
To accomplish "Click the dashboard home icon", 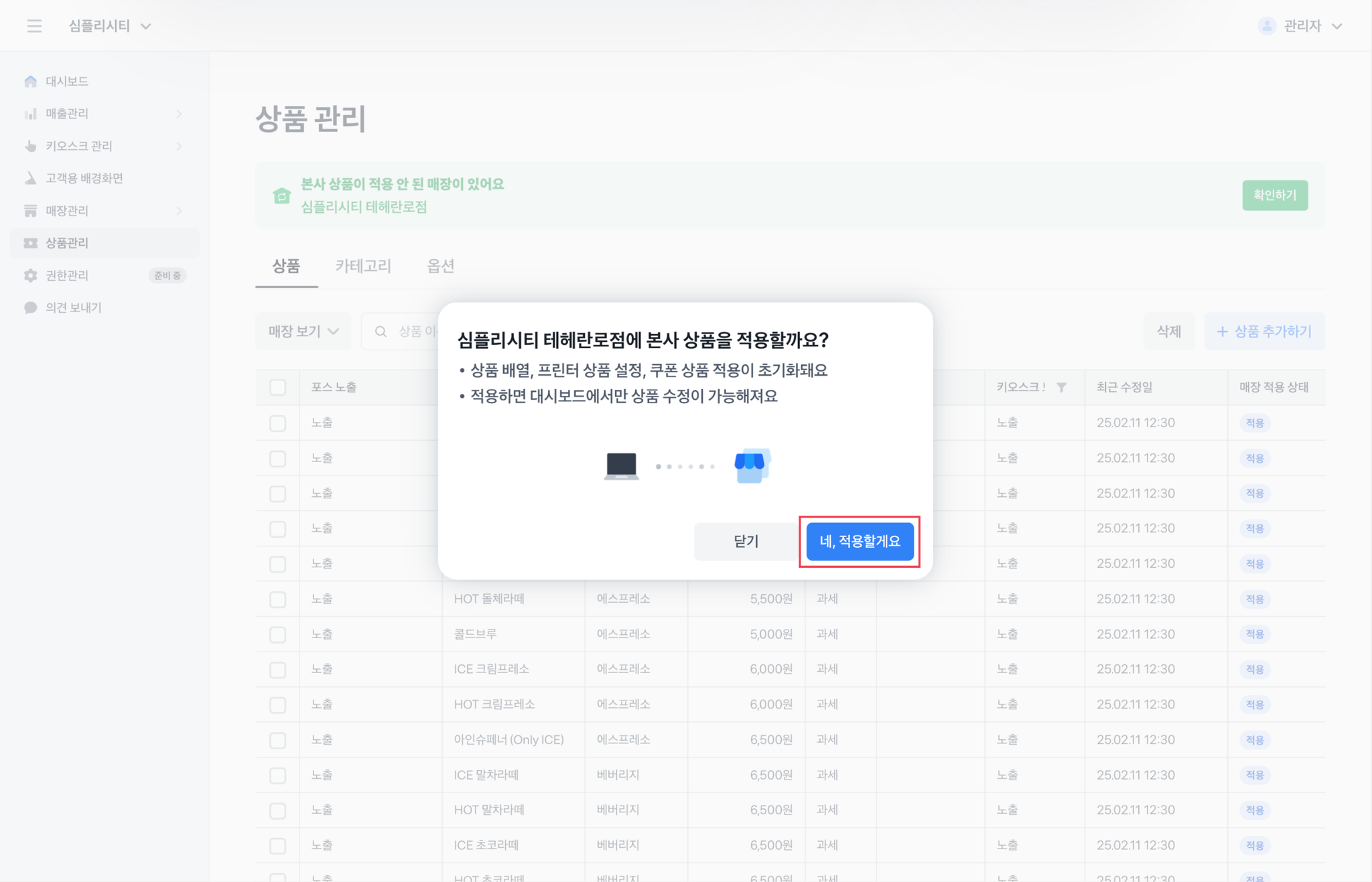I will pyautogui.click(x=31, y=81).
